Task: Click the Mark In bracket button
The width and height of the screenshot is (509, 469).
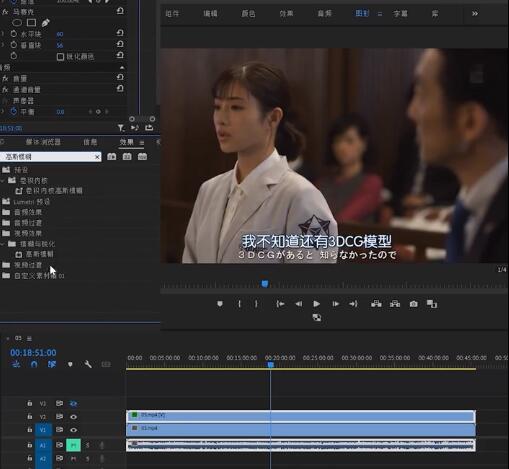Action: coord(239,304)
